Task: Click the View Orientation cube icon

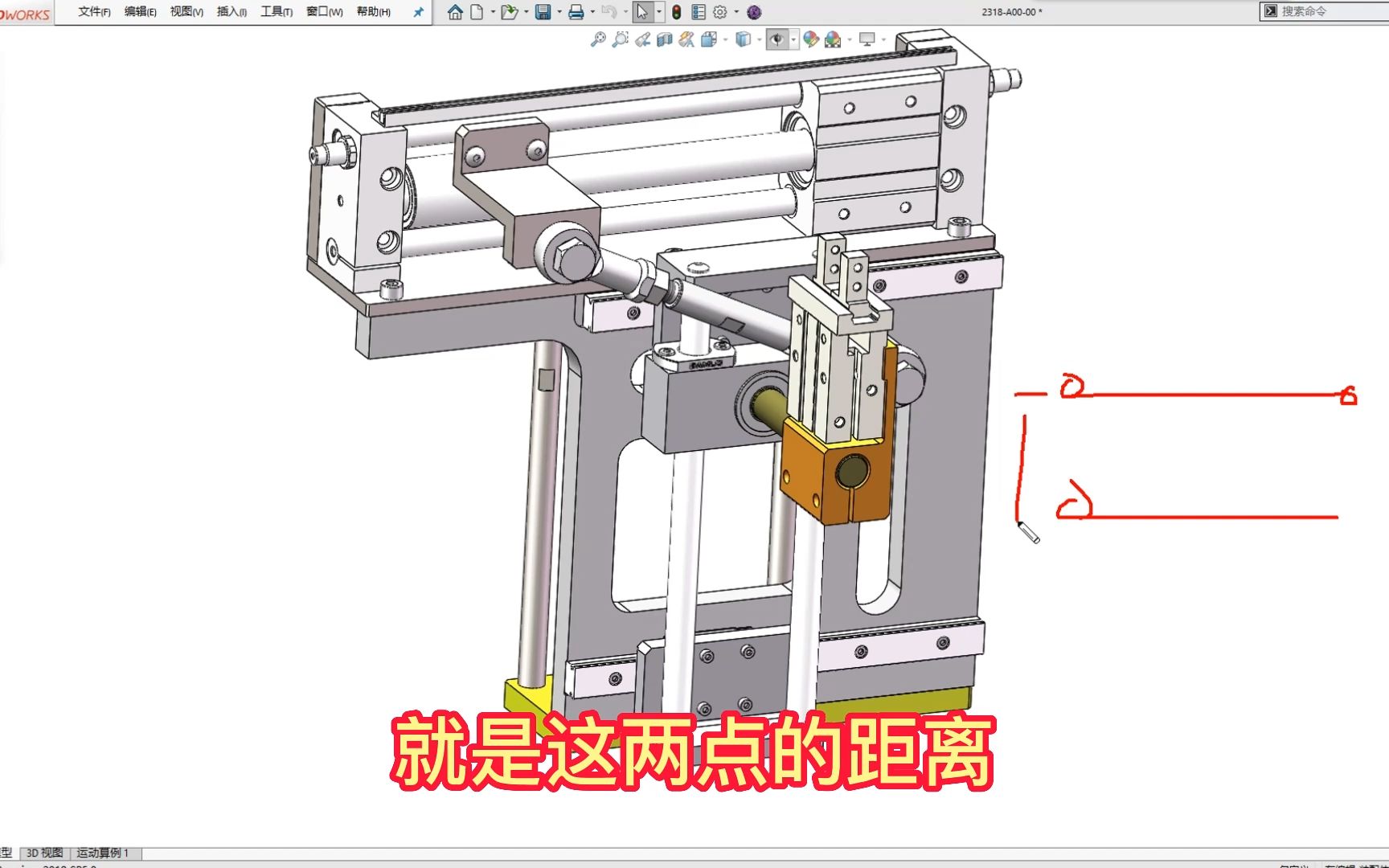Action: [708, 39]
